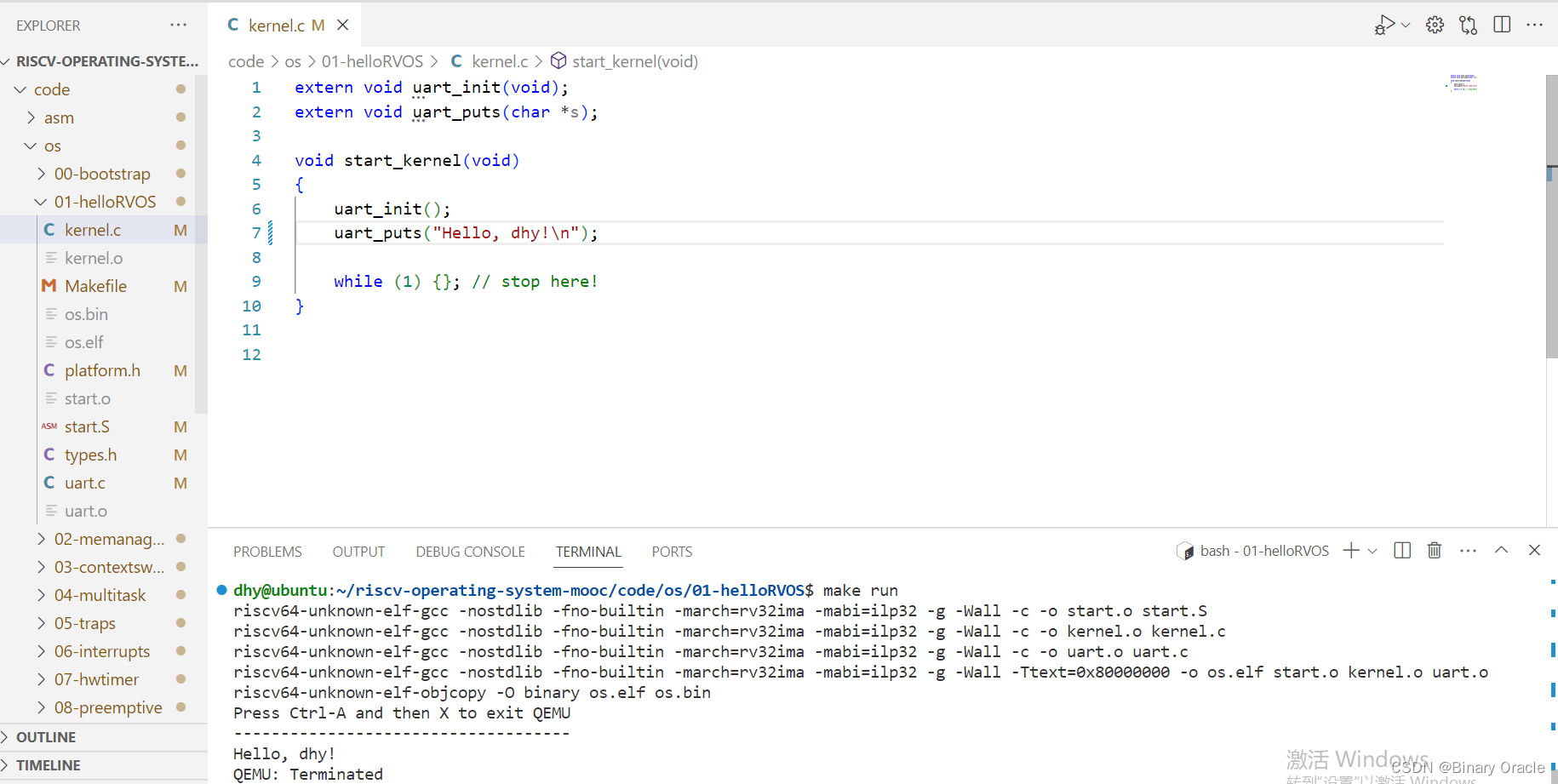Open kernel.o file in explorer

[104, 258]
